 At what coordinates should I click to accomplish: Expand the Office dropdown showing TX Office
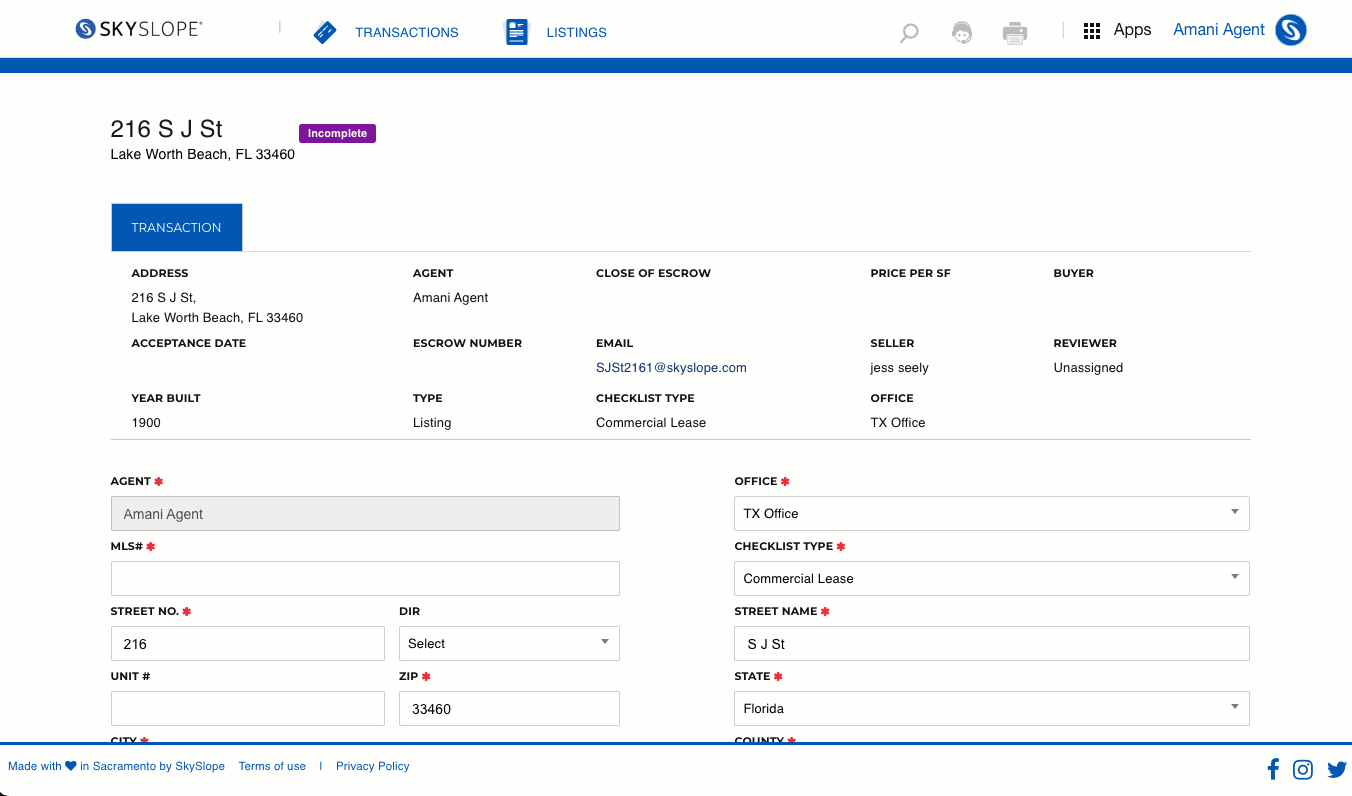pyautogui.click(x=992, y=513)
